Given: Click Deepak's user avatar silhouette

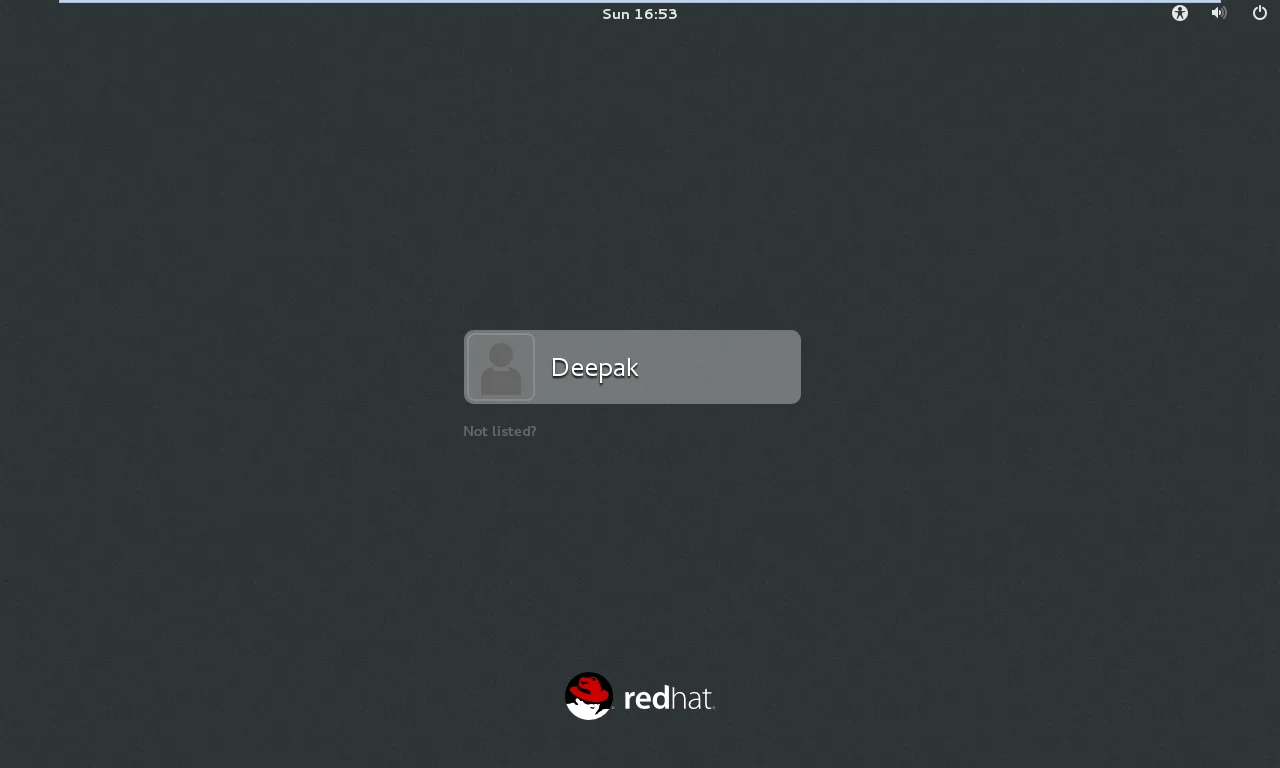Looking at the screenshot, I should pyautogui.click(x=501, y=367).
